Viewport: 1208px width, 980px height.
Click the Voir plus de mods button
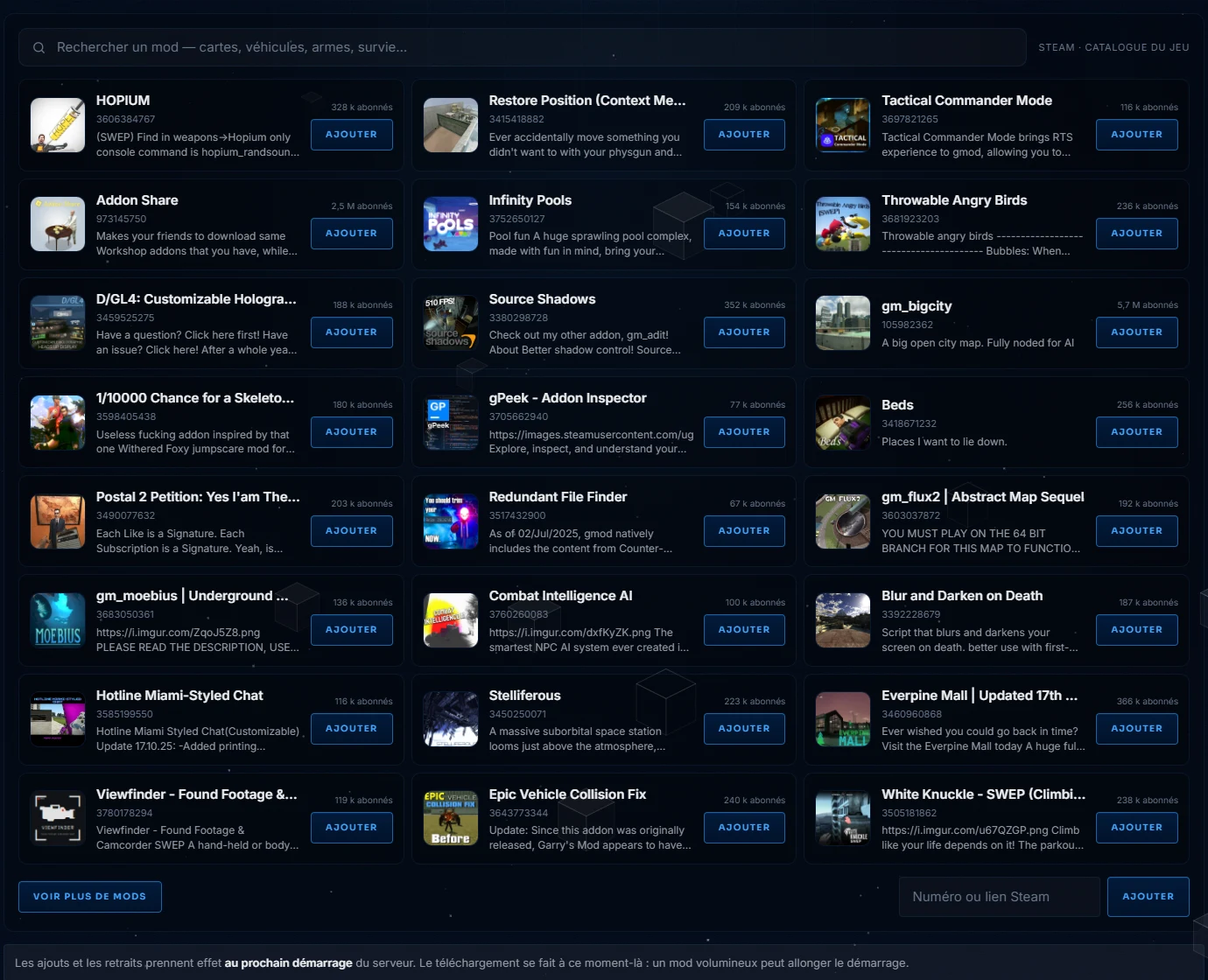[90, 897]
